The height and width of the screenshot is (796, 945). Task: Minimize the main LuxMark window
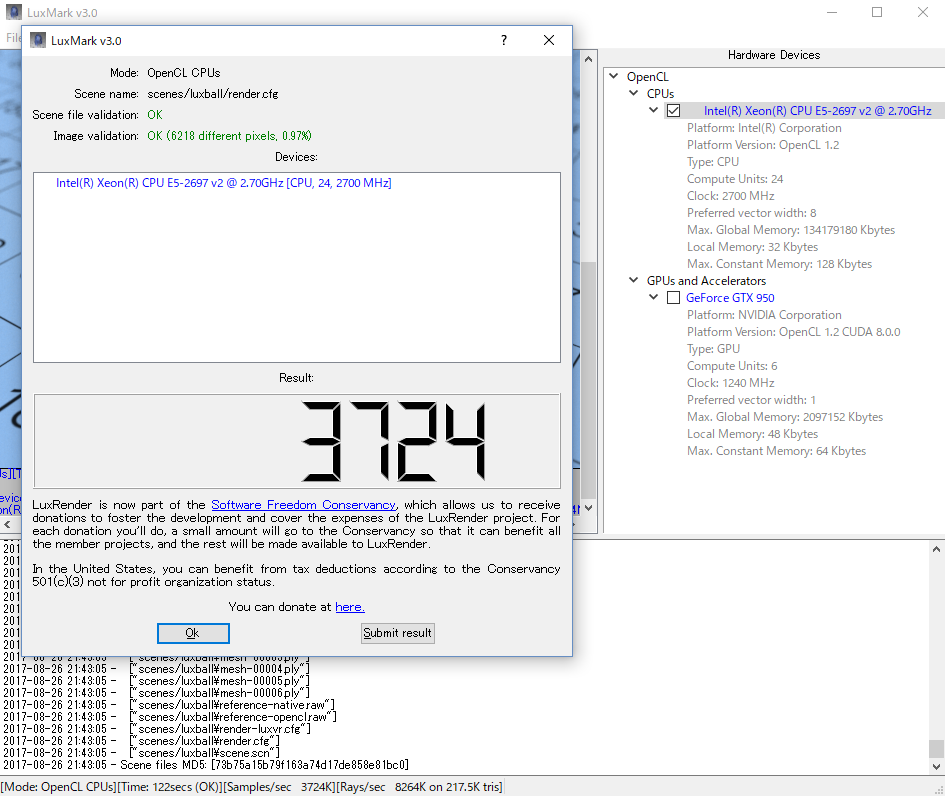point(831,12)
